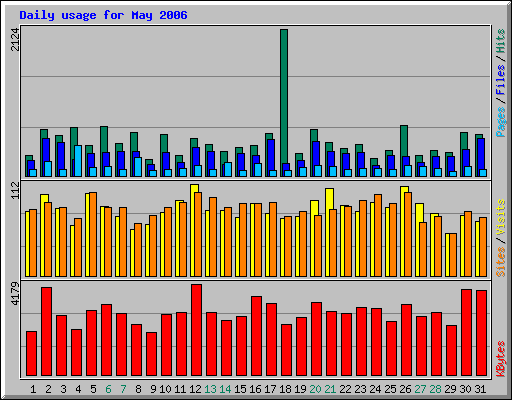The width and height of the screenshot is (512, 400).
Task: Click green weekend day label 13
Action: click(210, 389)
